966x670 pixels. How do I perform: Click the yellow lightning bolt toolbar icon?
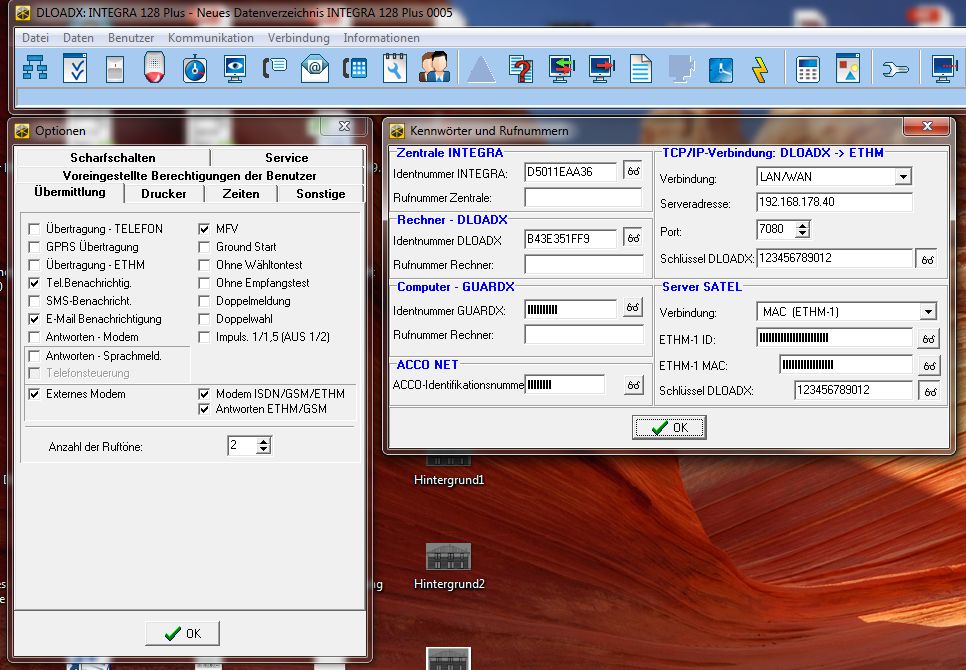tap(760, 68)
